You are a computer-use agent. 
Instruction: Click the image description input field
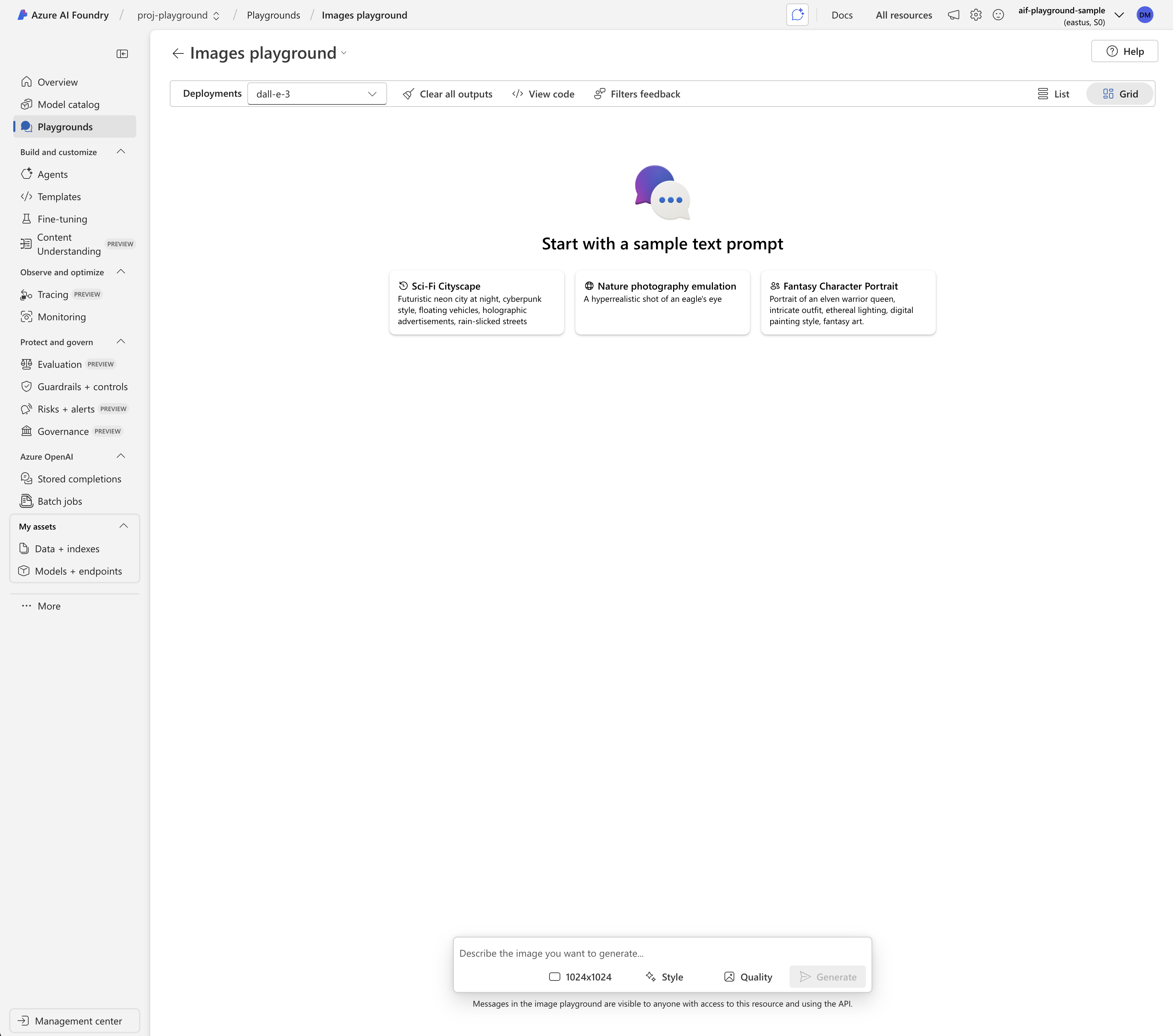(x=662, y=953)
